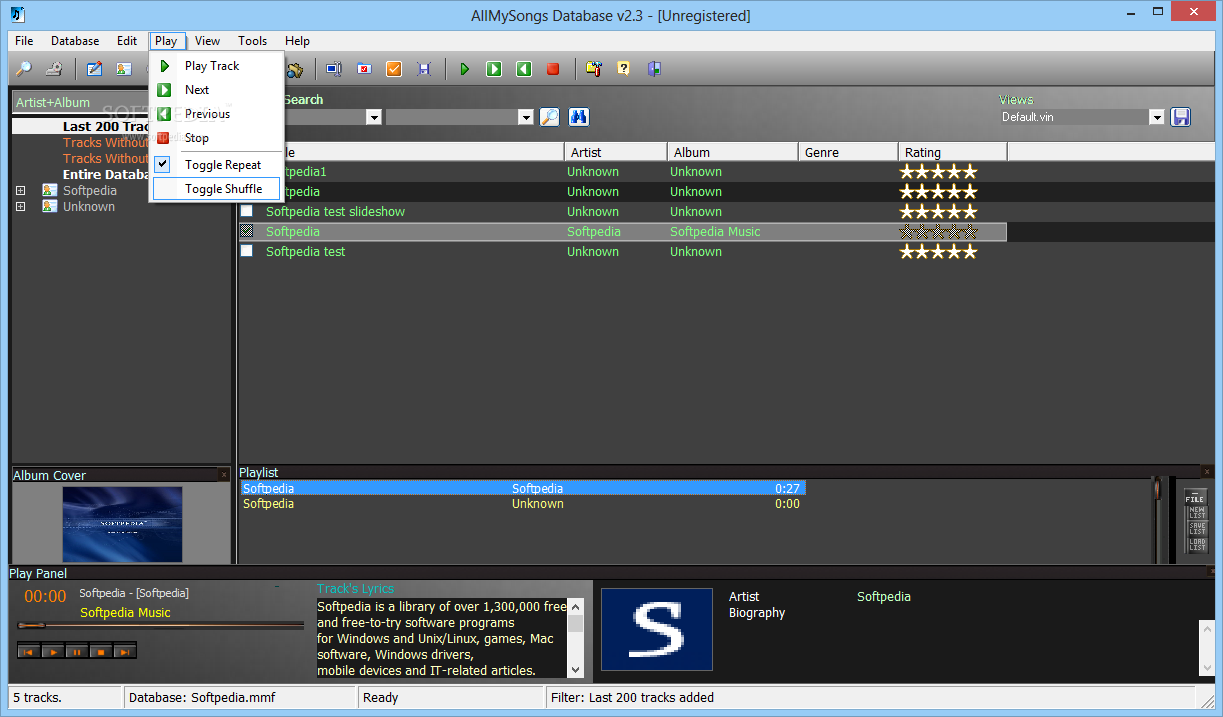
Task: Click the album cover thumbnail image
Action: click(122, 524)
